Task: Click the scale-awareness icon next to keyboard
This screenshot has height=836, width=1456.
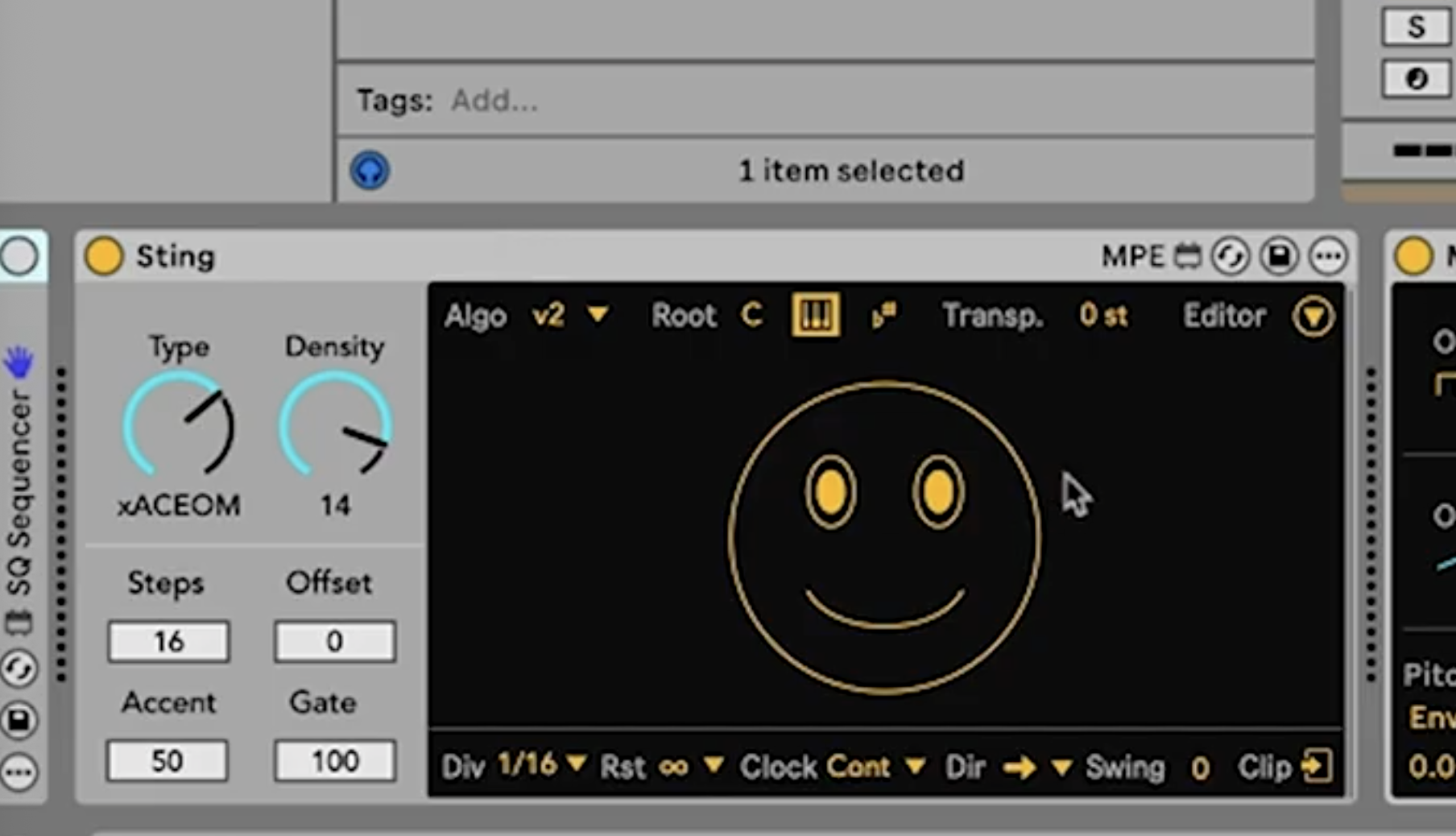Action: 883,315
